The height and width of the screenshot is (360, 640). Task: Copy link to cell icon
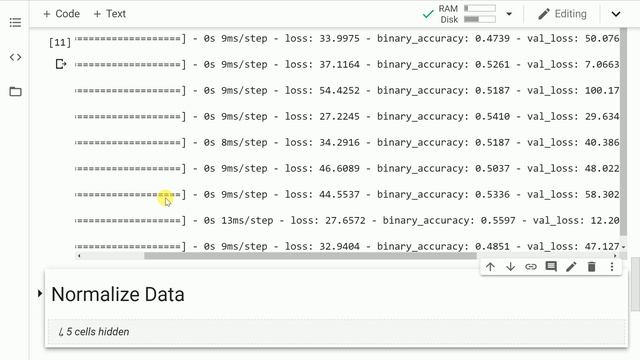(x=531, y=267)
